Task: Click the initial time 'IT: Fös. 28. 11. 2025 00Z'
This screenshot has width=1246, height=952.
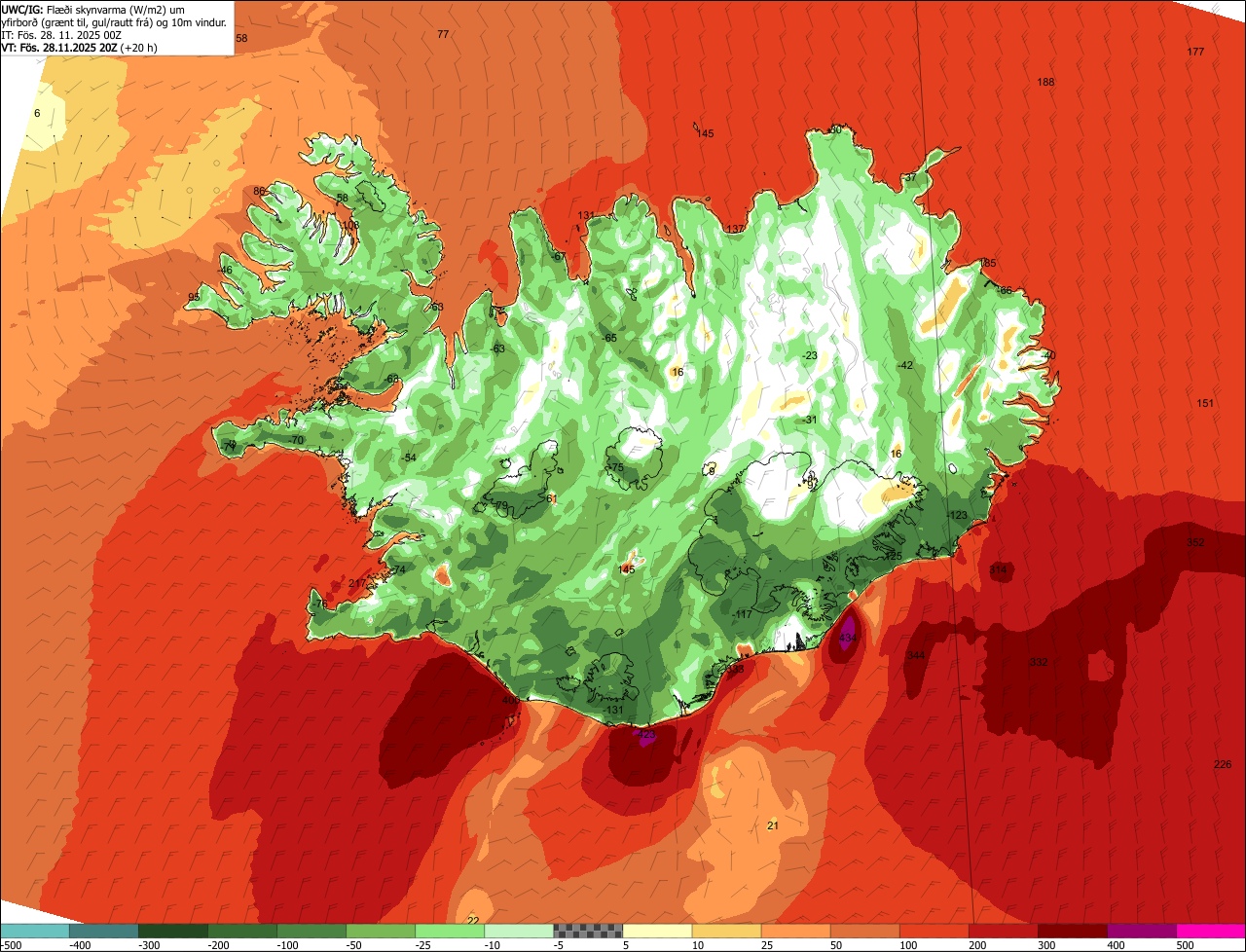Action: coord(62,34)
